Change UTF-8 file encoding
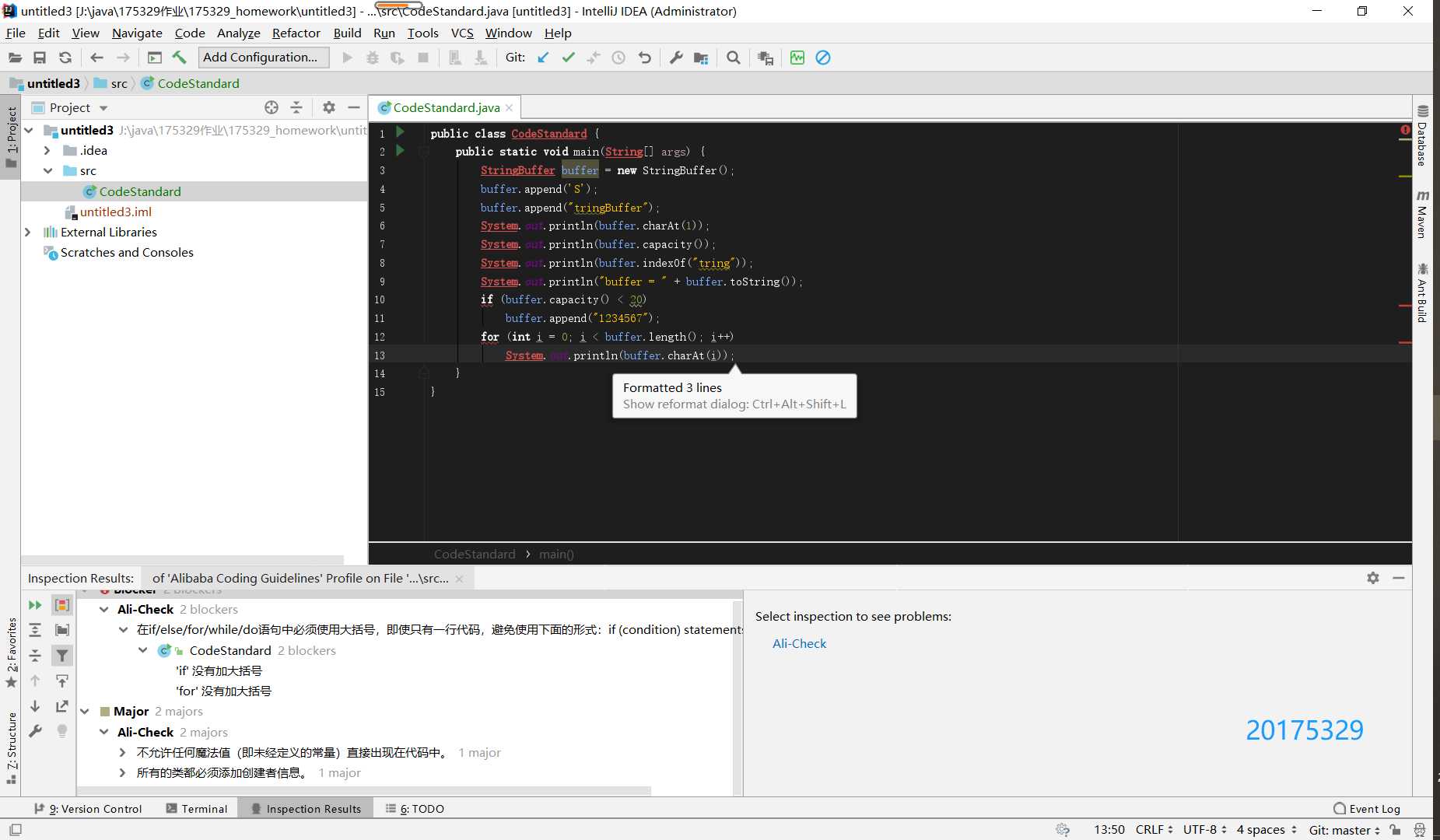1440x840 pixels. tap(1204, 830)
